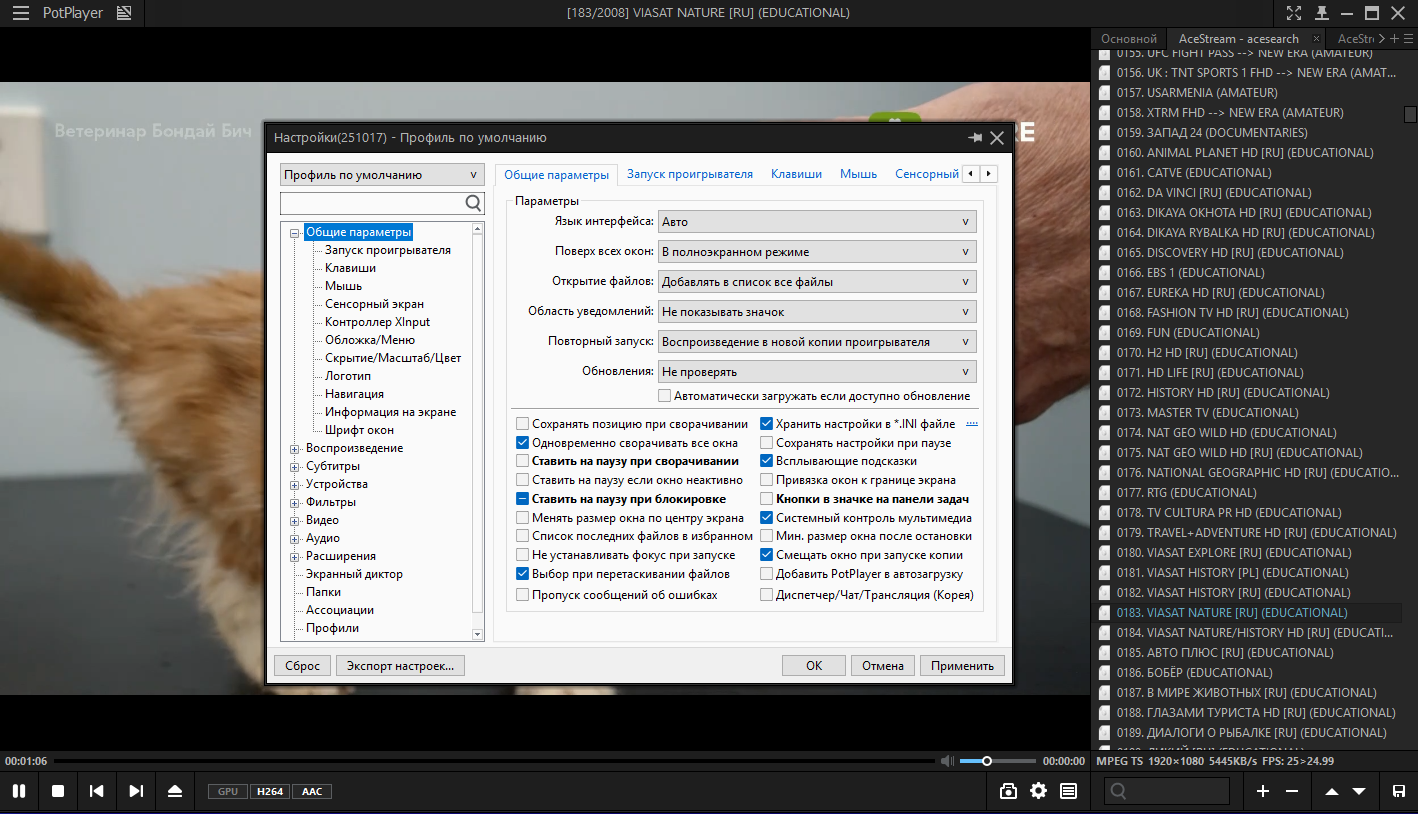This screenshot has width=1418, height=814.
Task: Adjust the volume slider
Action: [x=998, y=761]
